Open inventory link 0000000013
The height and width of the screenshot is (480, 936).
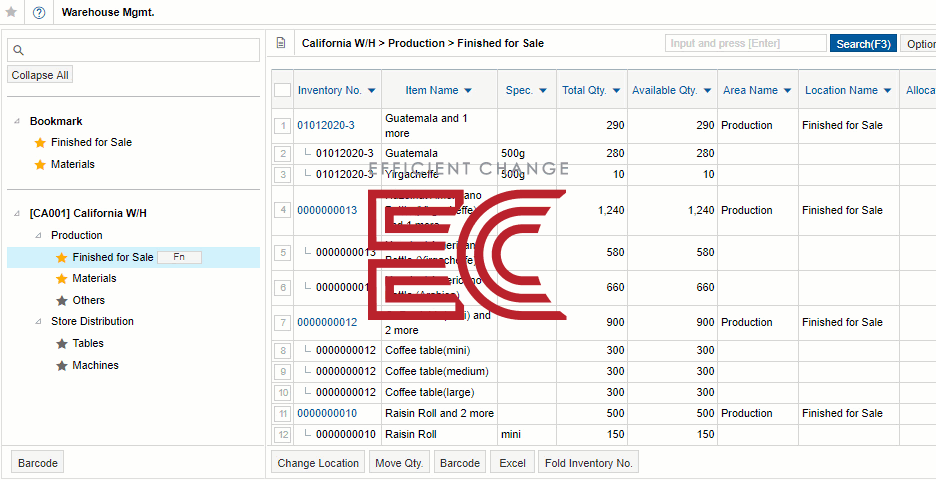tap(327, 210)
